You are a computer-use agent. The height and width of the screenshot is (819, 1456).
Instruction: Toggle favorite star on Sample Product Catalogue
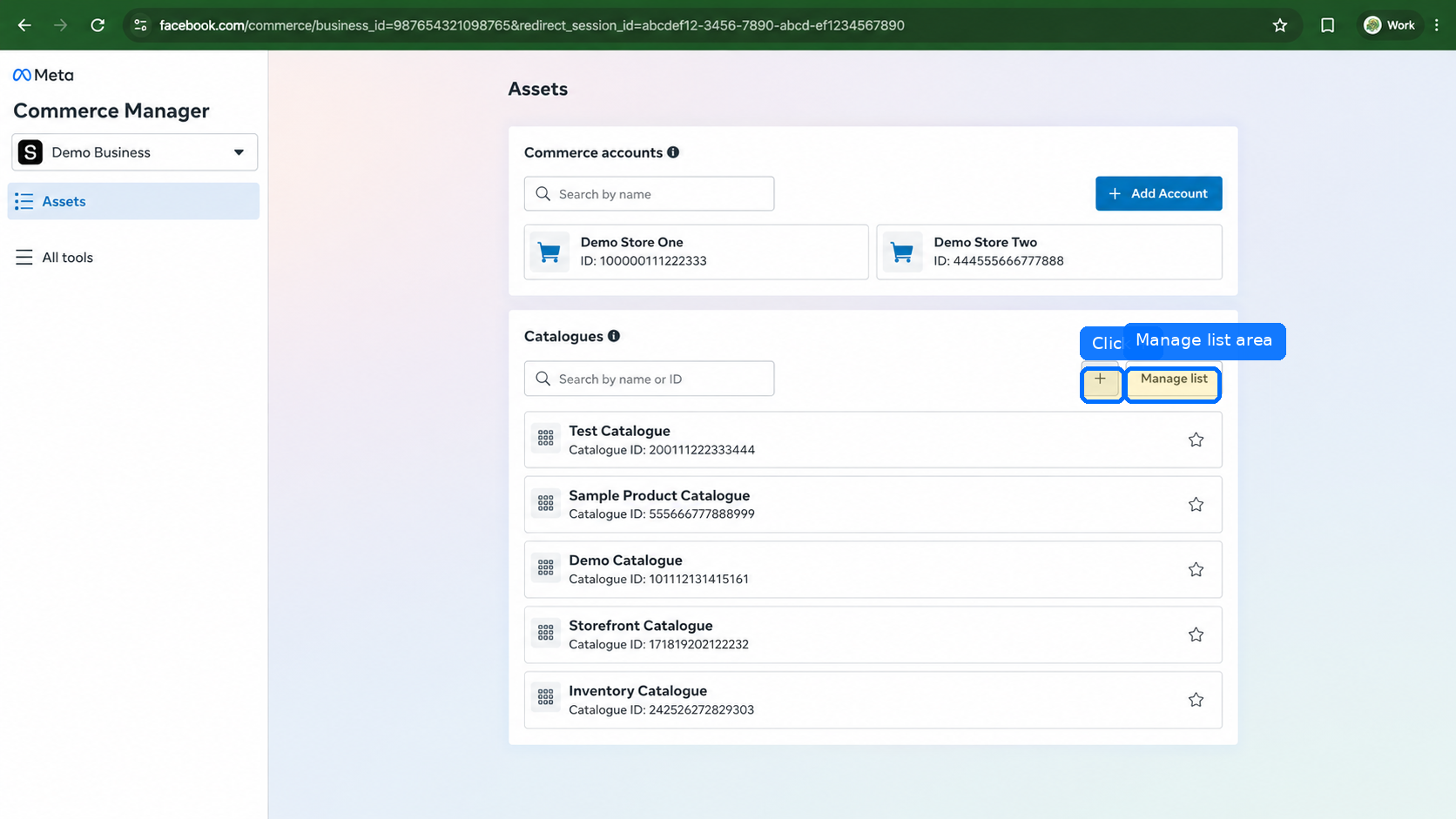pos(1196,505)
